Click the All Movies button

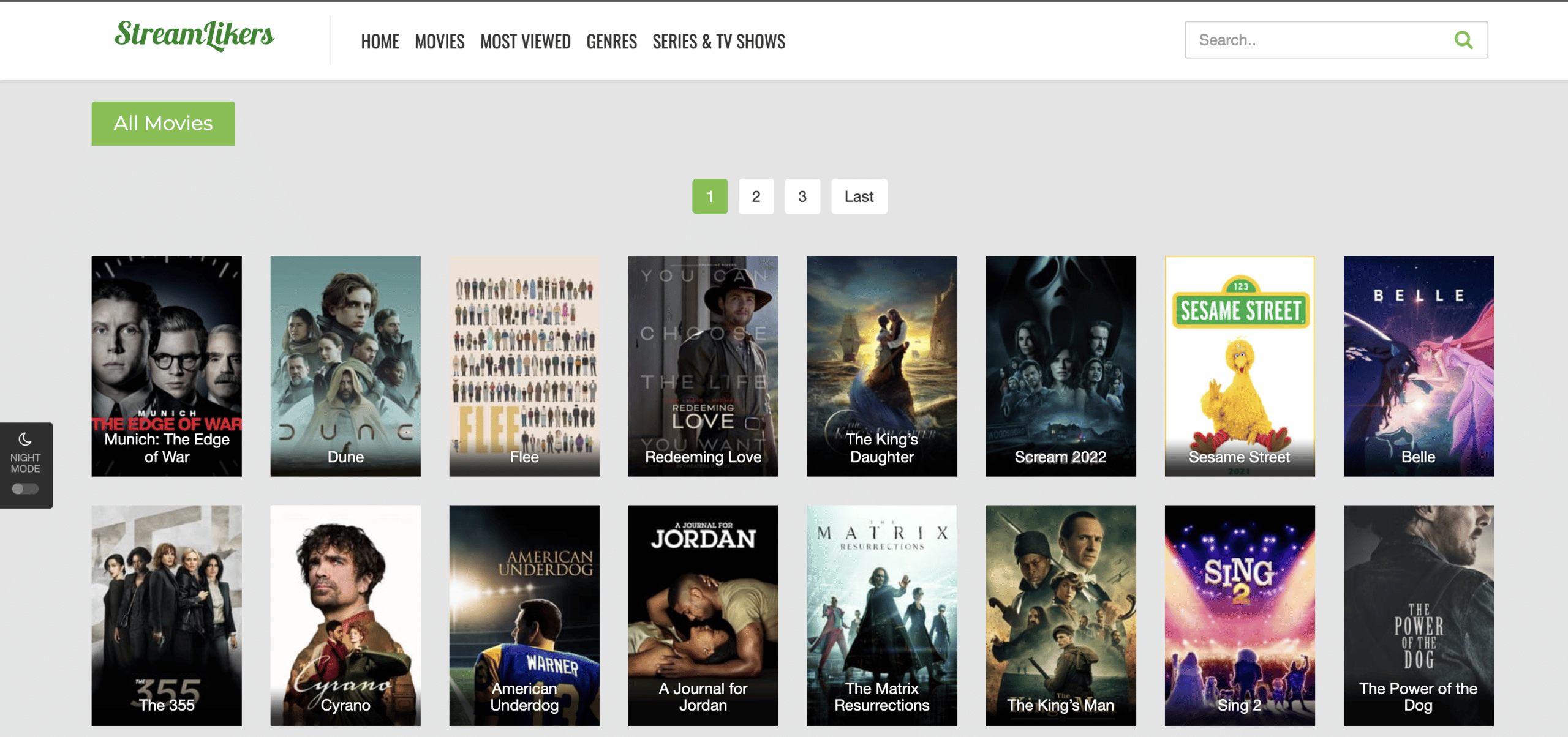coord(163,124)
